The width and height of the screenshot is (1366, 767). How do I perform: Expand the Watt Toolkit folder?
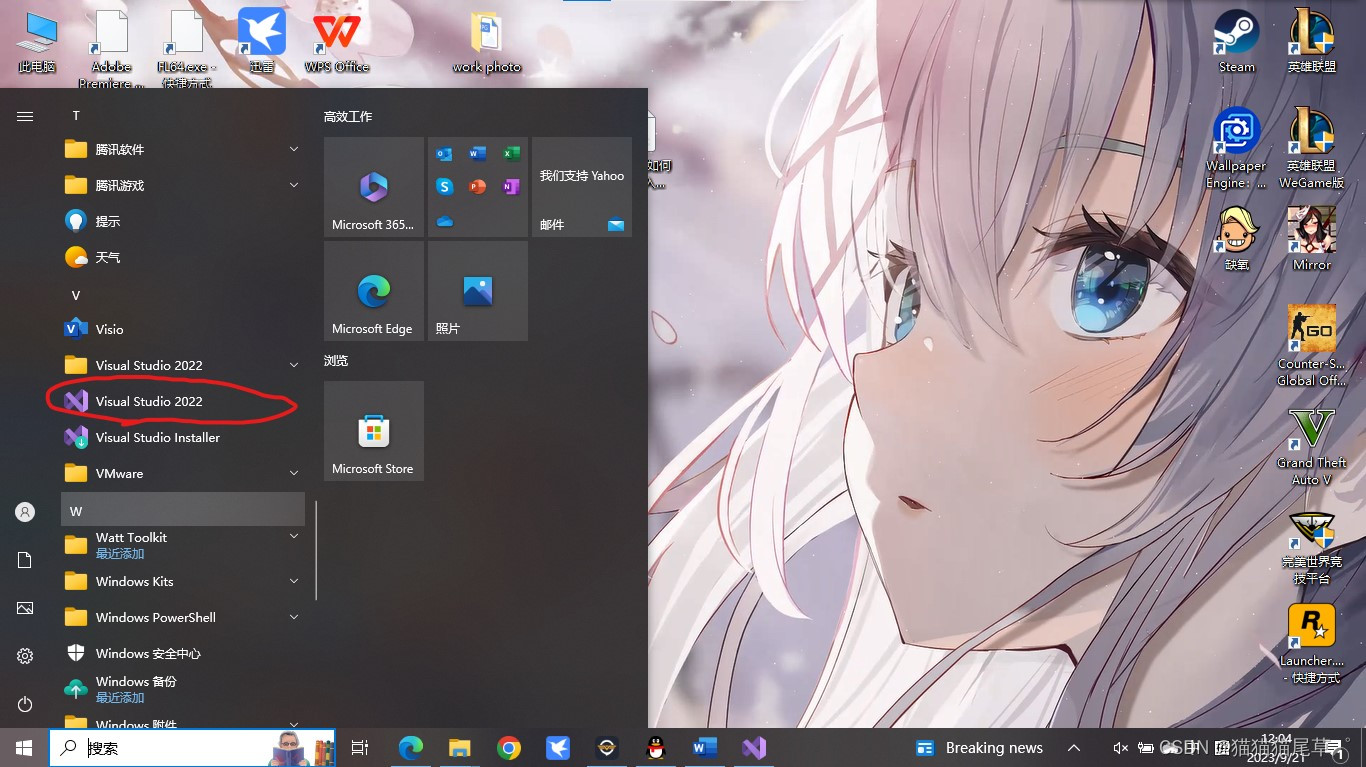[x=294, y=537]
